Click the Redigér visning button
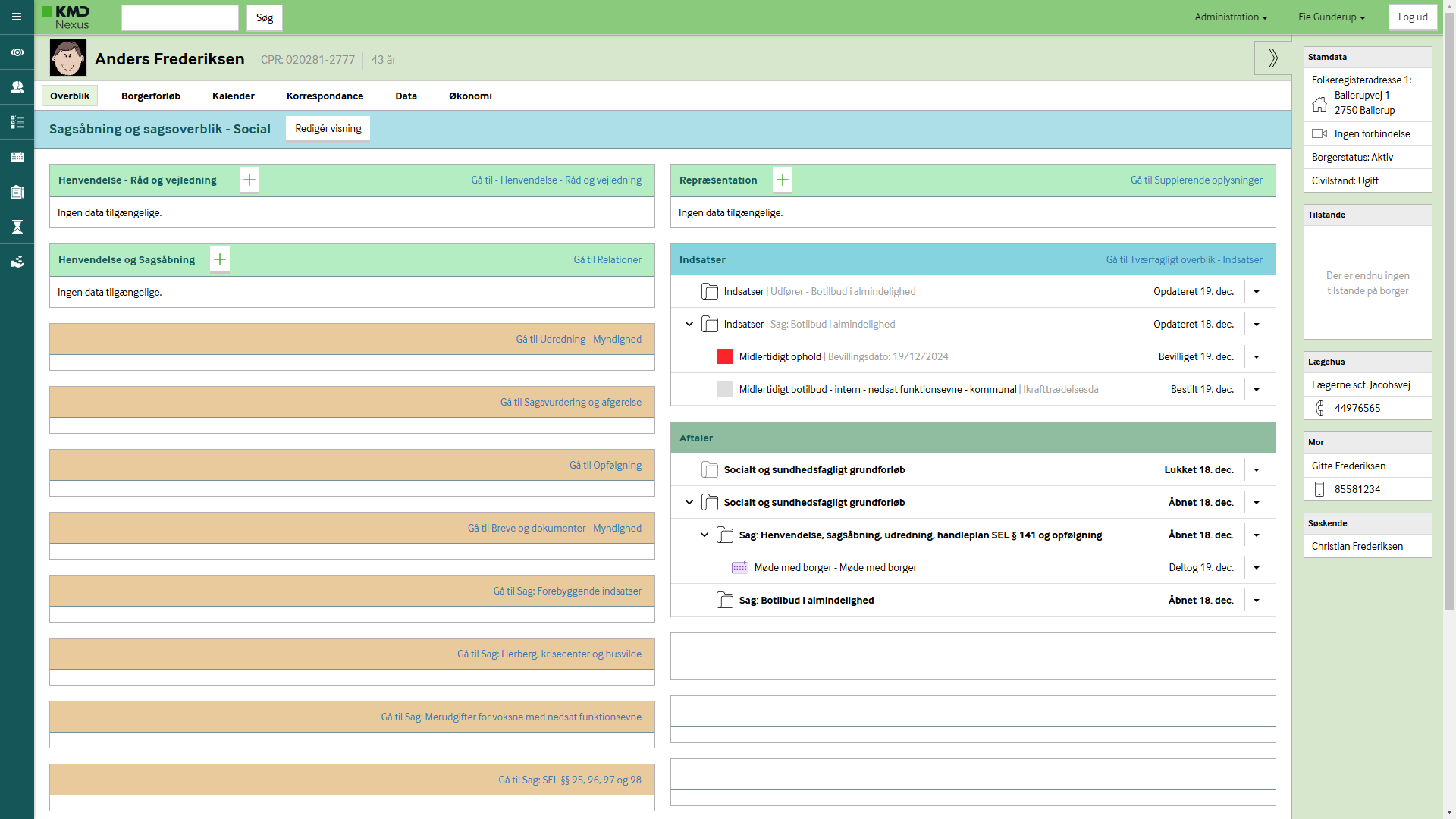This screenshot has width=1456, height=819. (x=328, y=128)
